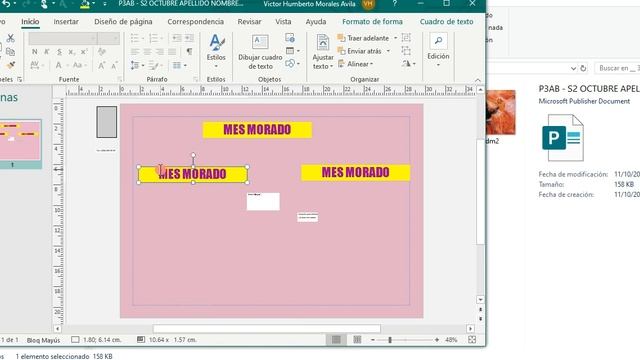This screenshot has height=360, width=640.
Task: Click the Picture placeholder icon in Objetos
Action: (x=290, y=38)
